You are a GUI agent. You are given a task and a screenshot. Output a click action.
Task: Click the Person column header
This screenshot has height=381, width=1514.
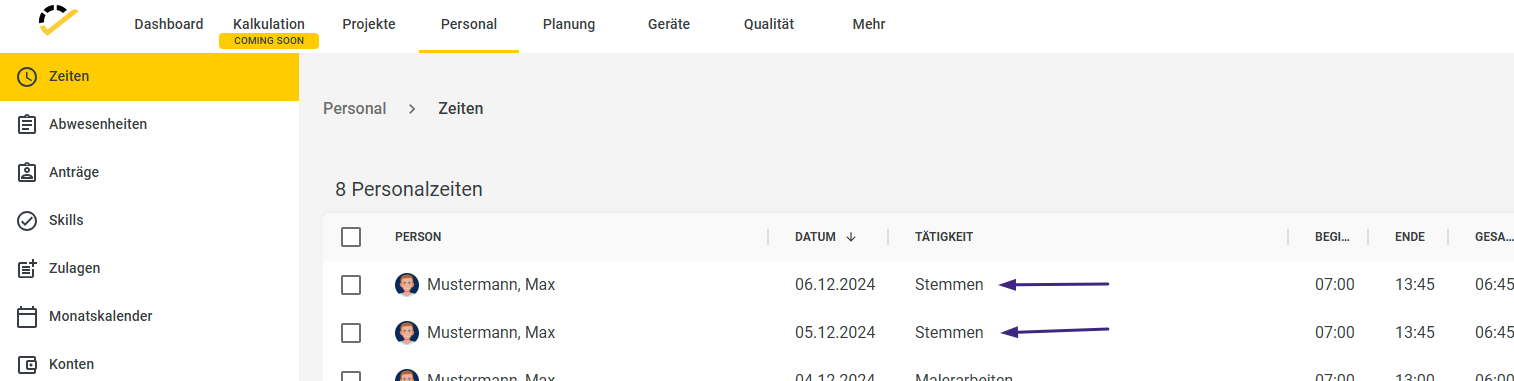pos(418,237)
